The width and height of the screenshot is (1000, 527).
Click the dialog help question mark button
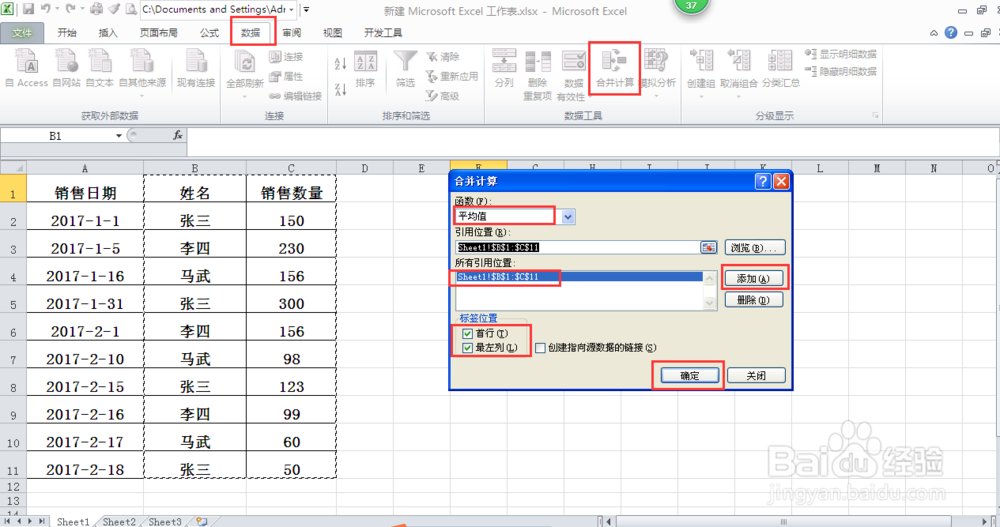[x=762, y=181]
